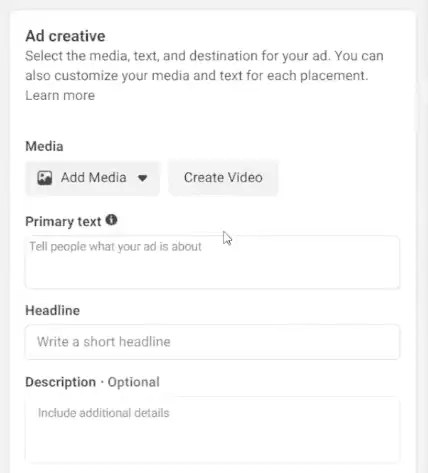This screenshot has height=473, width=428.
Task: Expand the Add Media caret arrow
Action: tap(143, 178)
